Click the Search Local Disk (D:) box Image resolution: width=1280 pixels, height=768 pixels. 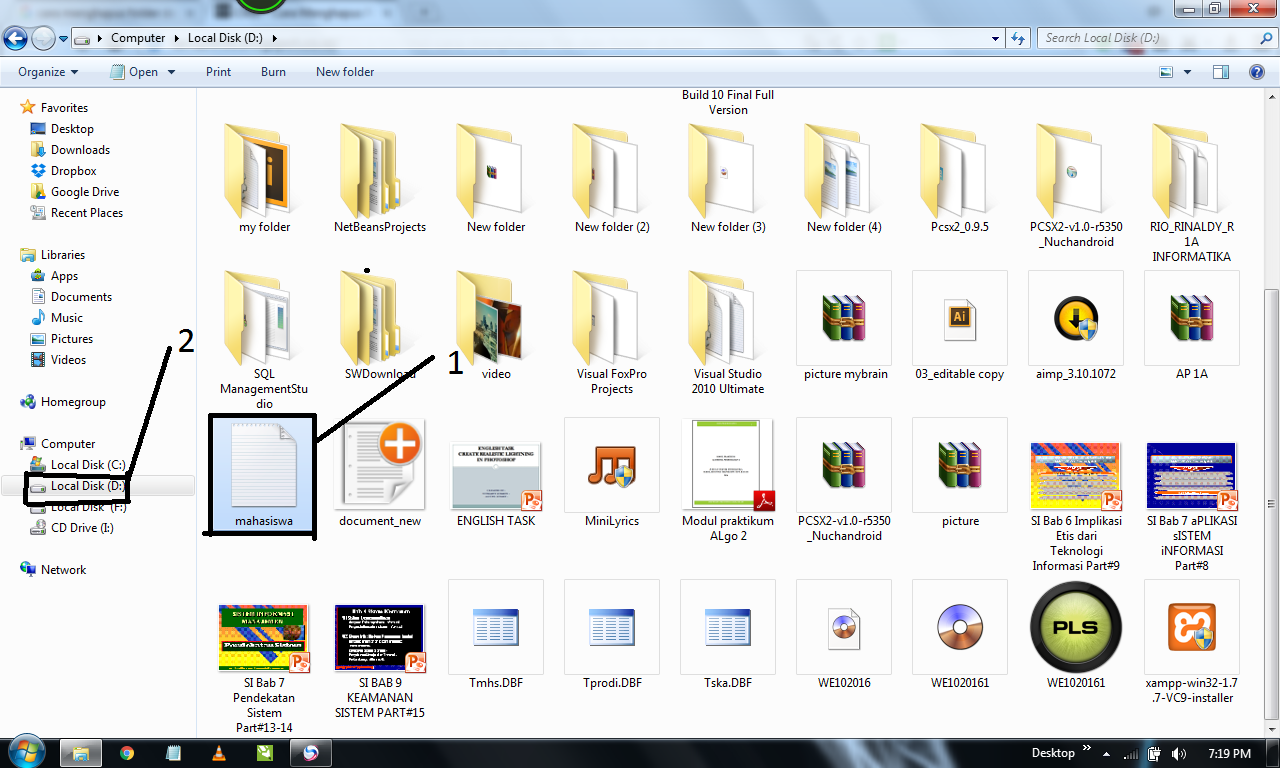[1150, 38]
